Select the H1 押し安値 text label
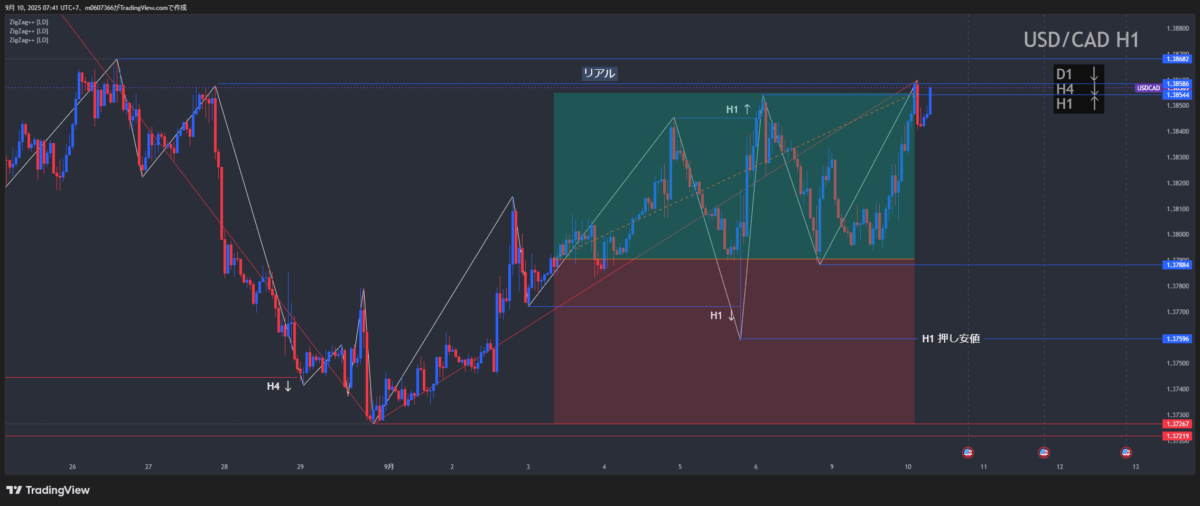The height and width of the screenshot is (506, 1200). click(950, 339)
